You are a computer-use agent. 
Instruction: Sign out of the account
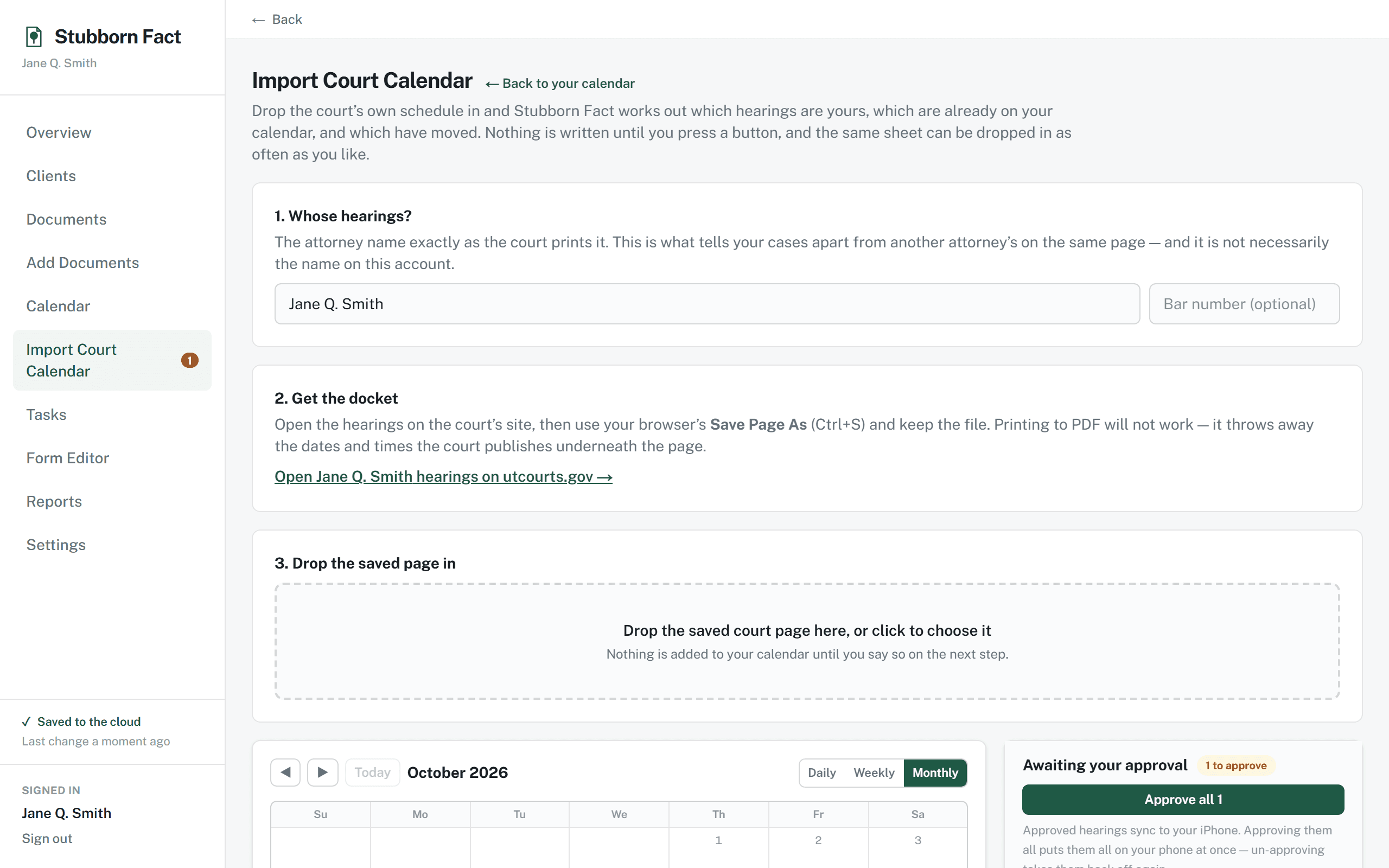click(x=47, y=839)
